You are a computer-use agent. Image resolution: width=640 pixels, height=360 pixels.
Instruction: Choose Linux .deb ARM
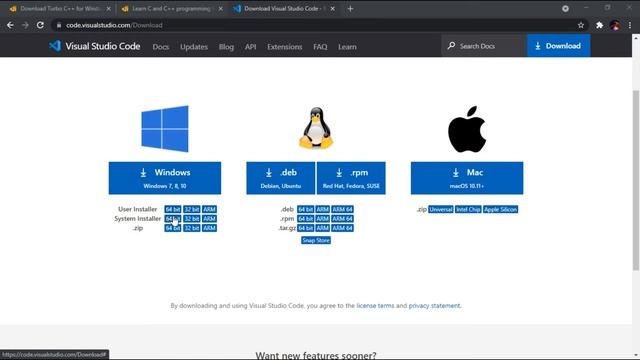[322, 209]
